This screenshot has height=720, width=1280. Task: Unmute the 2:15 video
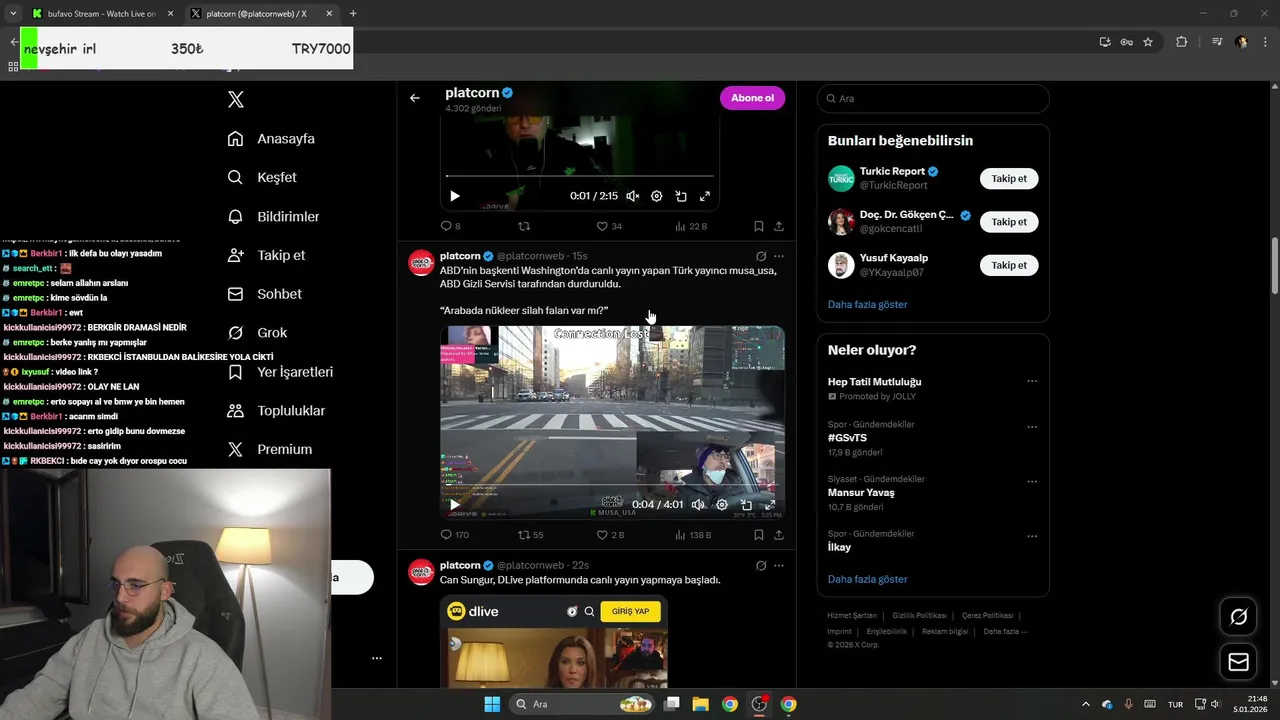[x=633, y=196]
